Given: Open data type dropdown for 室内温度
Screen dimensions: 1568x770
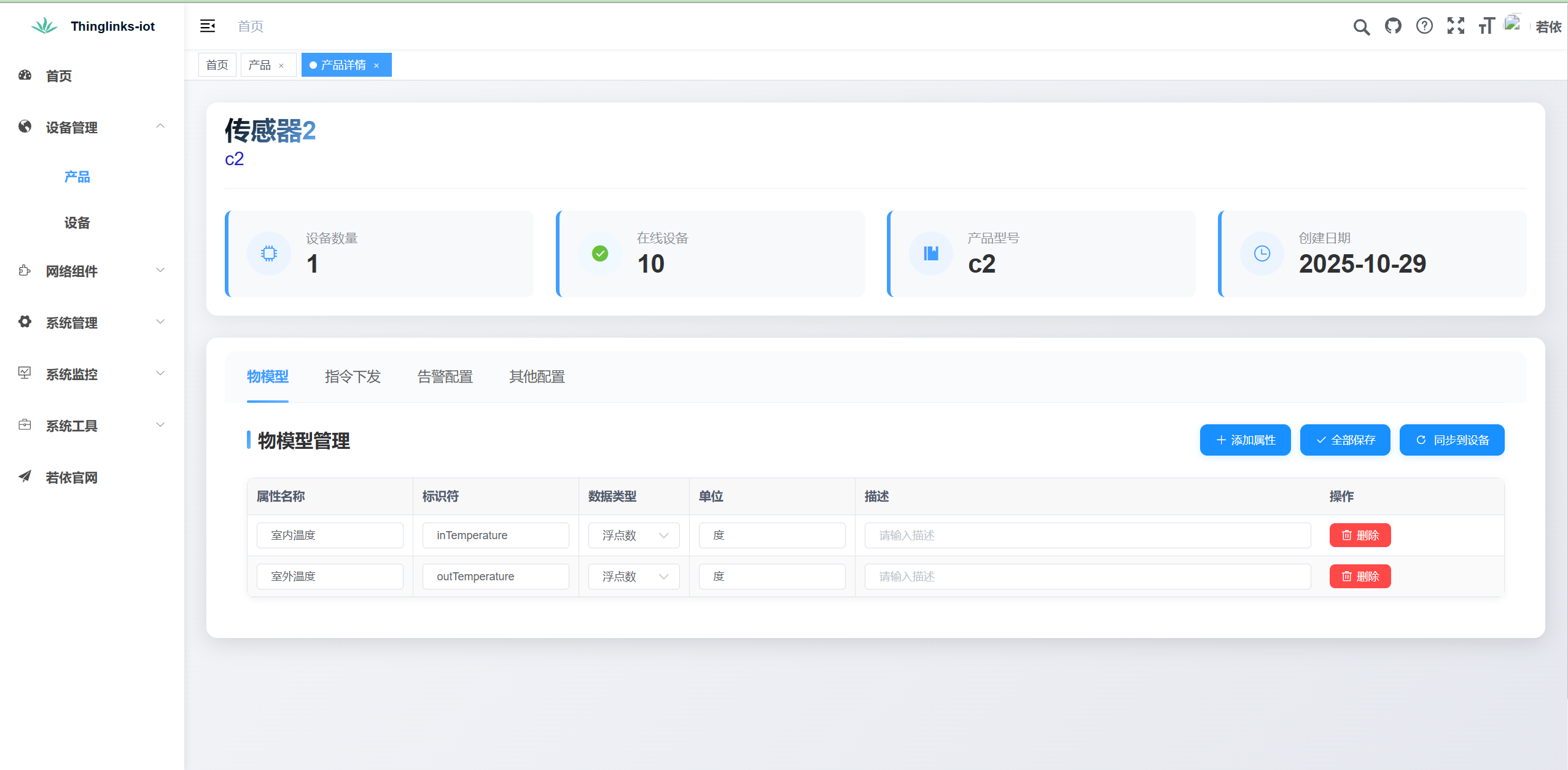Looking at the screenshot, I should coord(634,535).
